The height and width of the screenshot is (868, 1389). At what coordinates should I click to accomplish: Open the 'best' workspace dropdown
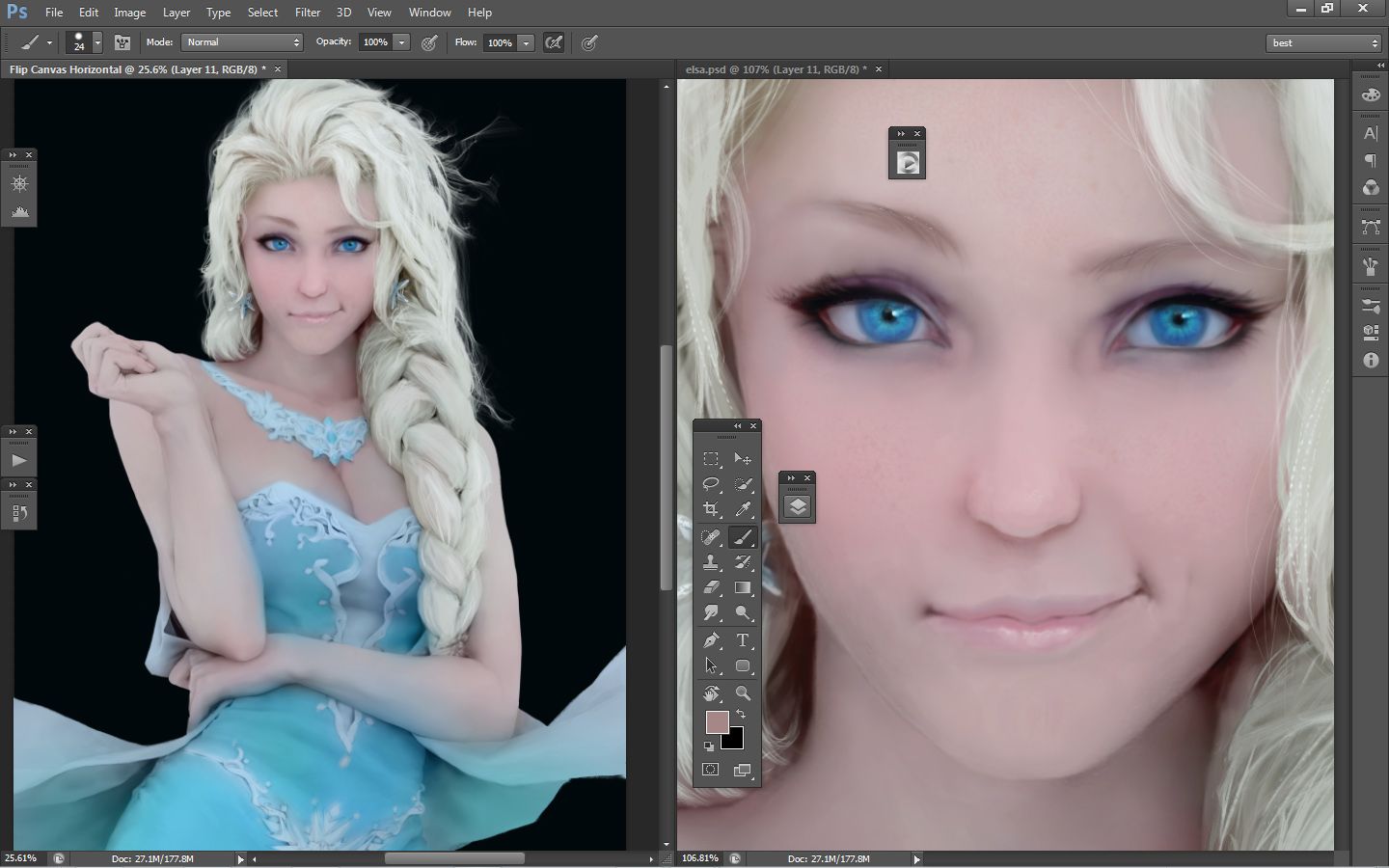click(1324, 42)
